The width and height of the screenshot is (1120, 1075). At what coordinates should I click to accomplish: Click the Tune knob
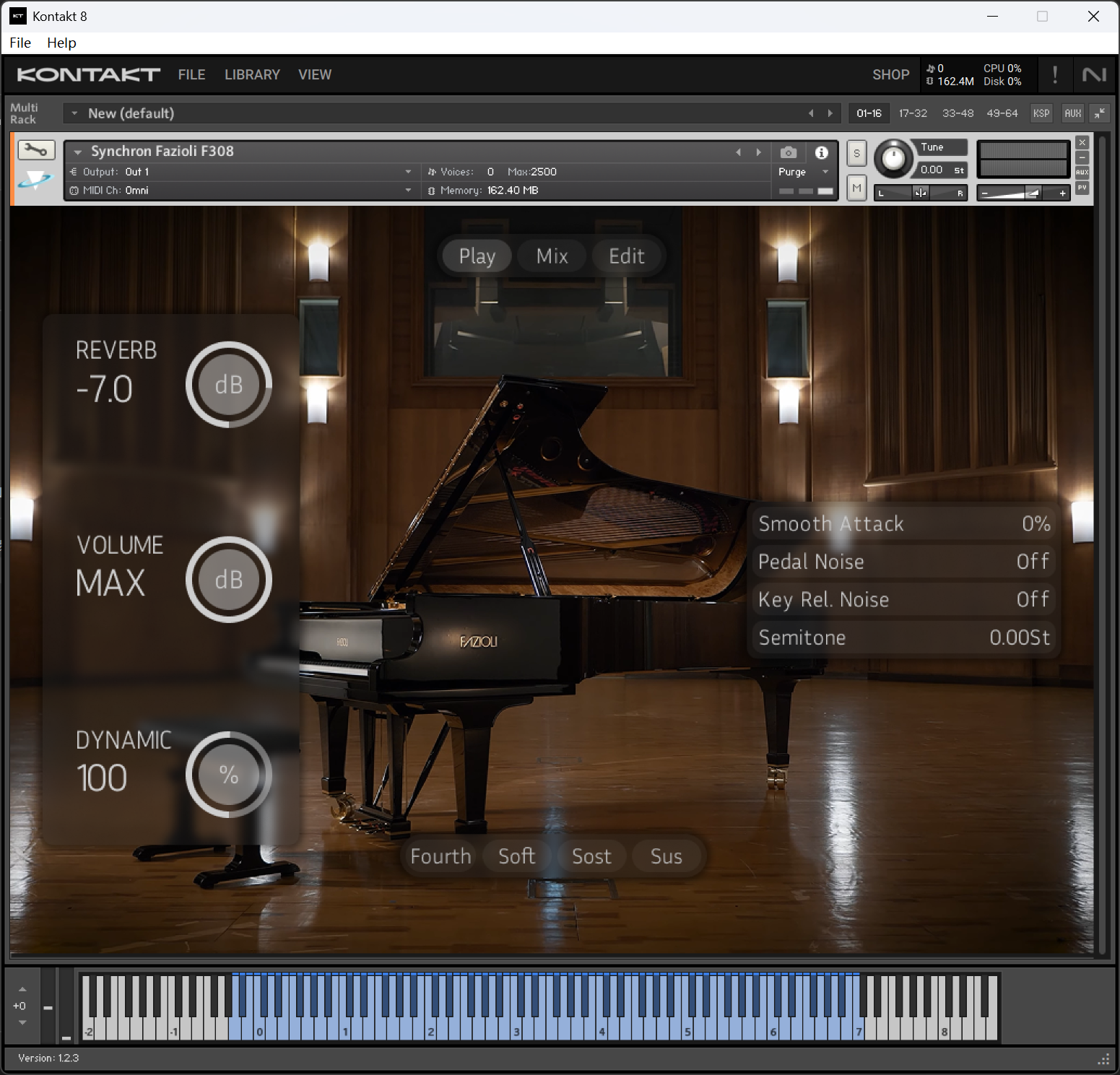tap(894, 159)
